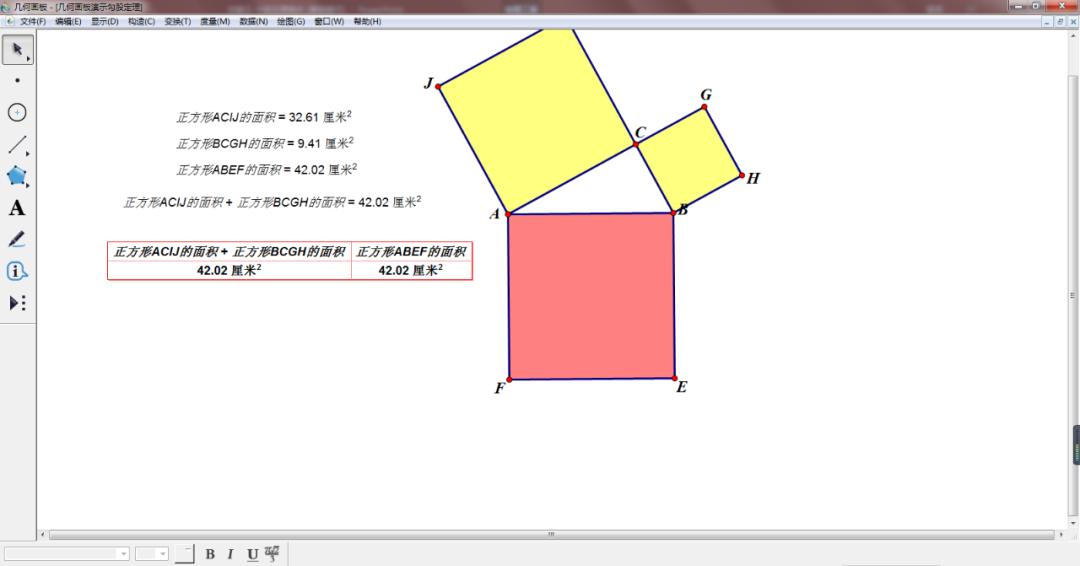Open the 窗口(W) menu

click(329, 21)
